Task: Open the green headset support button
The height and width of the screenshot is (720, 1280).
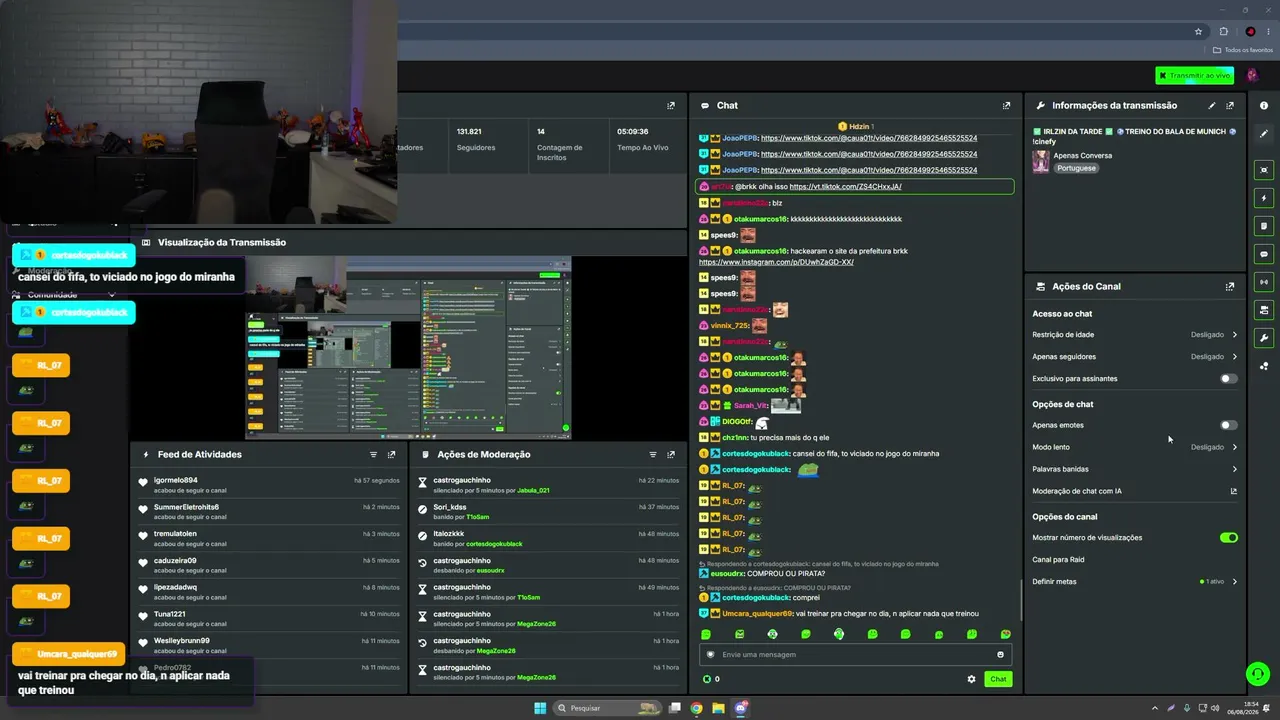Action: [1258, 674]
